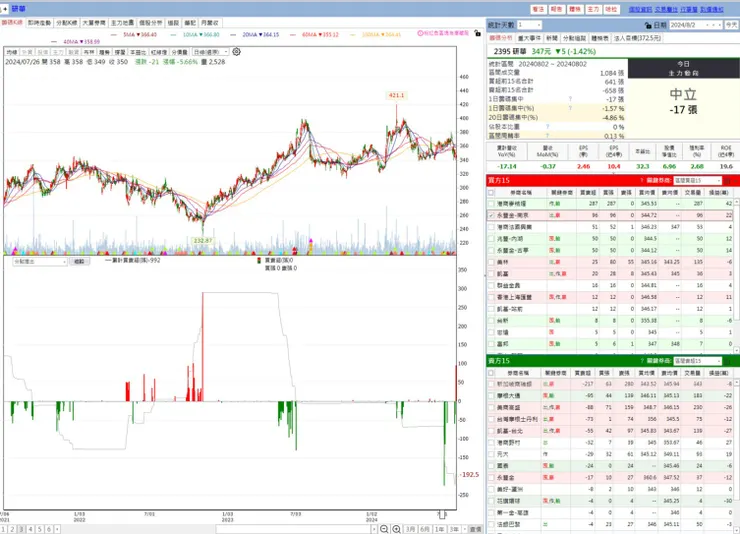Click the timeline slider handle below the chart

click(442, 514)
